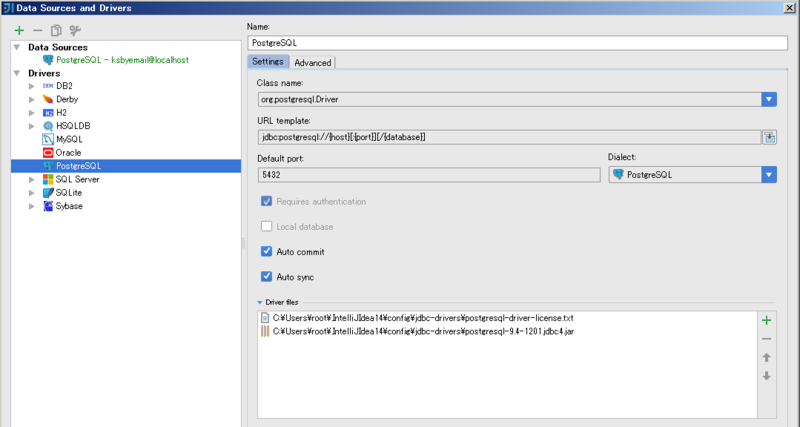Expand the Derby driver node
Image resolution: width=800 pixels, height=427 pixels.
tap(32, 99)
